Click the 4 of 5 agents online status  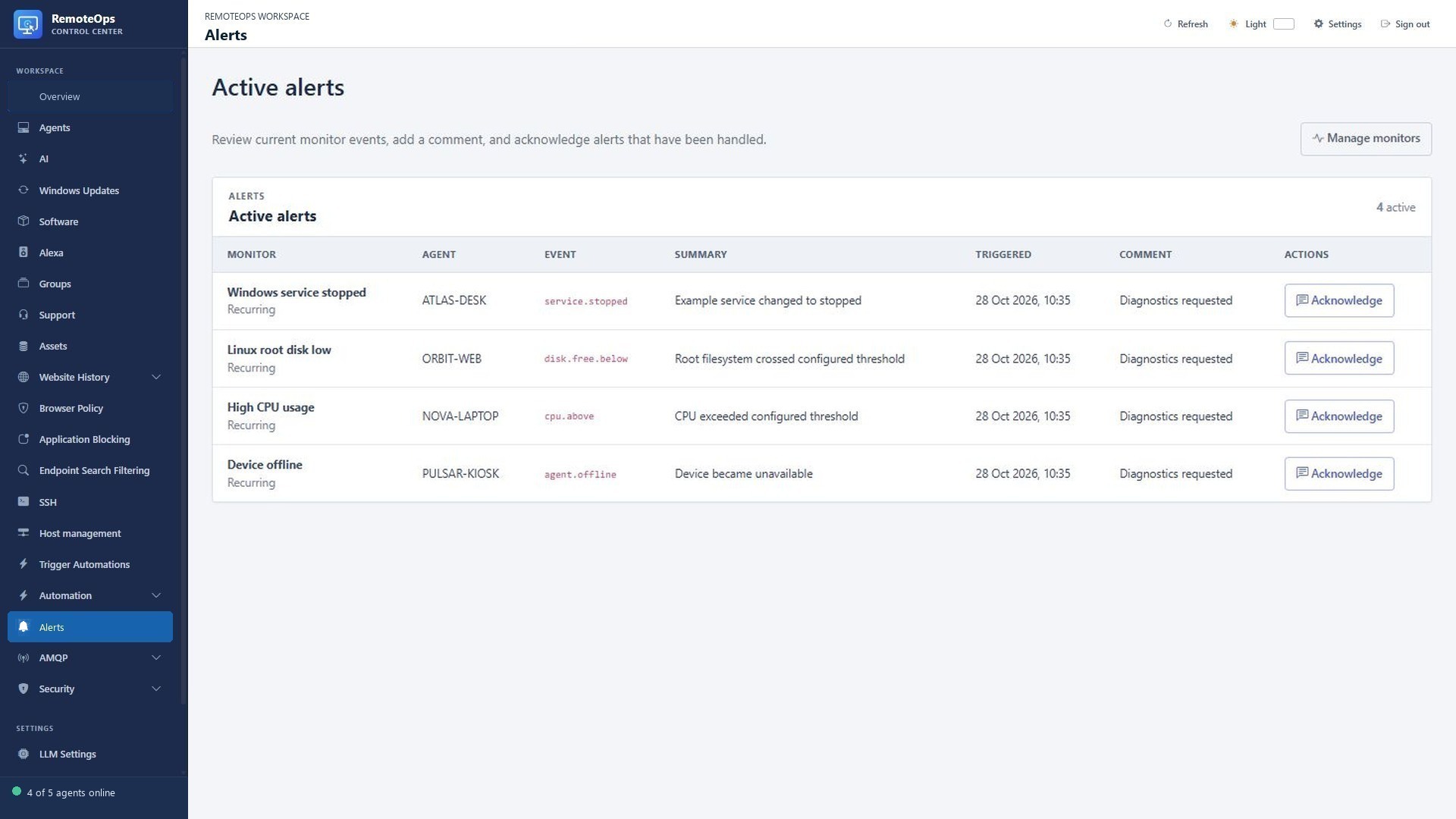[64, 792]
